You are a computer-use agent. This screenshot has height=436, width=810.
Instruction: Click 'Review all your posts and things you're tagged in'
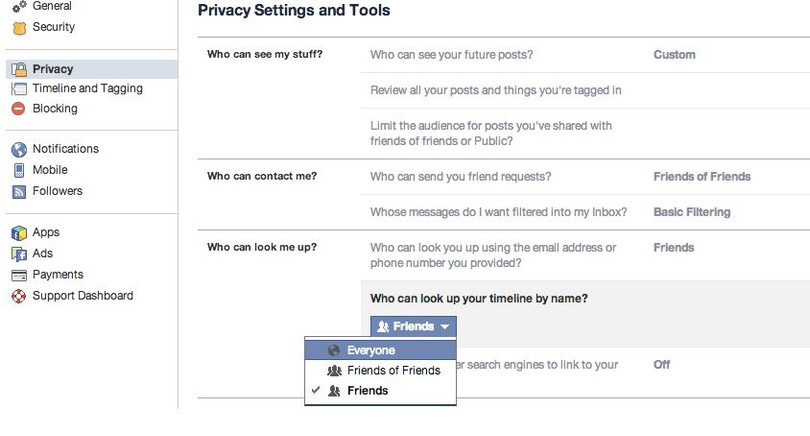(495, 90)
